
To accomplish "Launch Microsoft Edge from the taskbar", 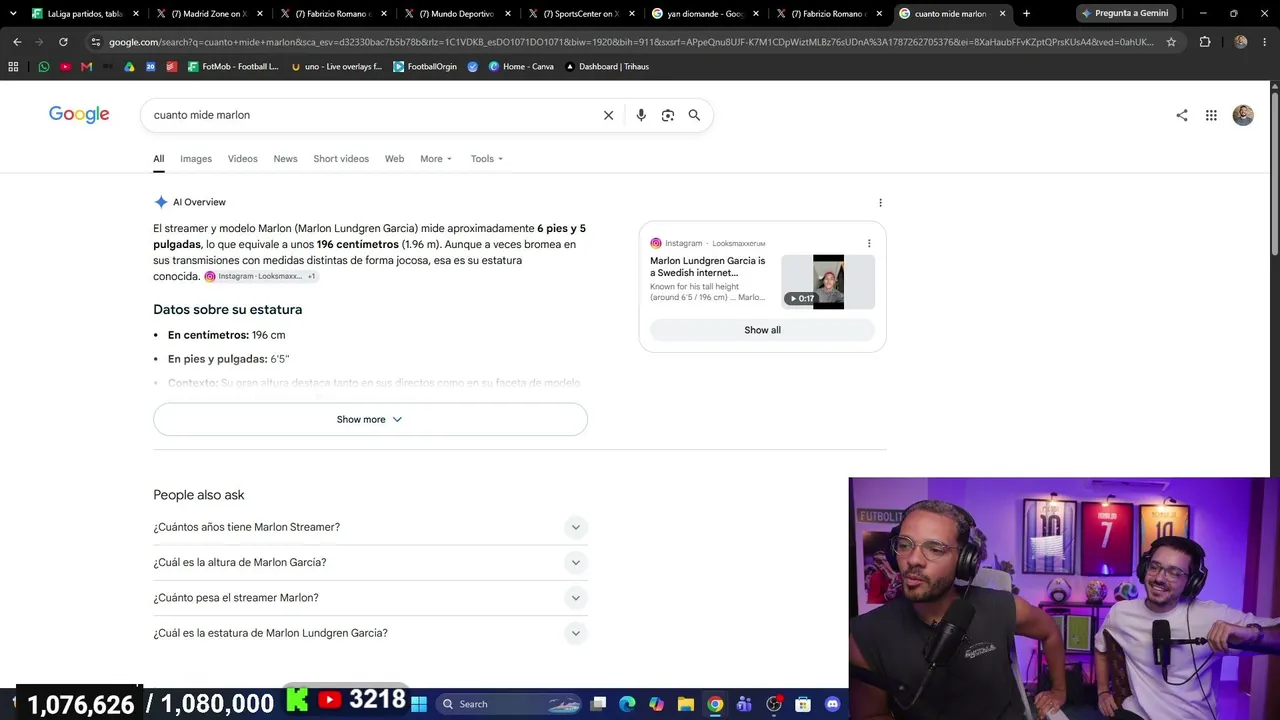I will tap(627, 704).
